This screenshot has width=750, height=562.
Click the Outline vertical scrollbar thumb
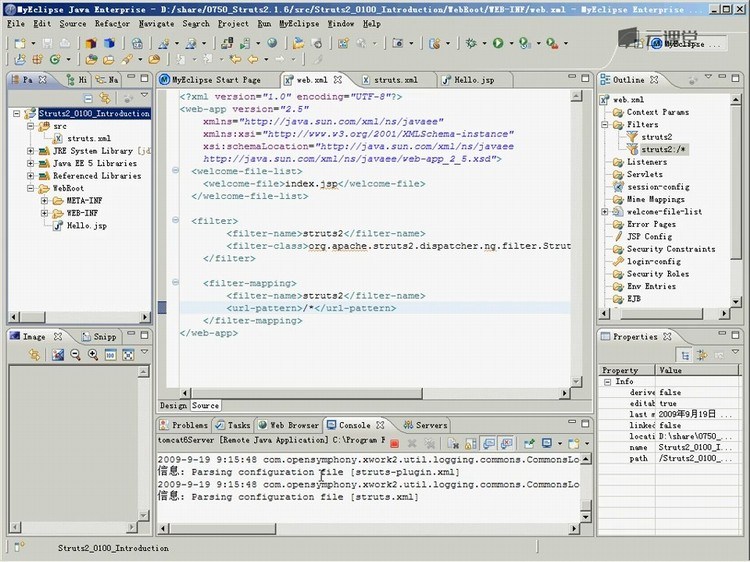click(x=736, y=182)
